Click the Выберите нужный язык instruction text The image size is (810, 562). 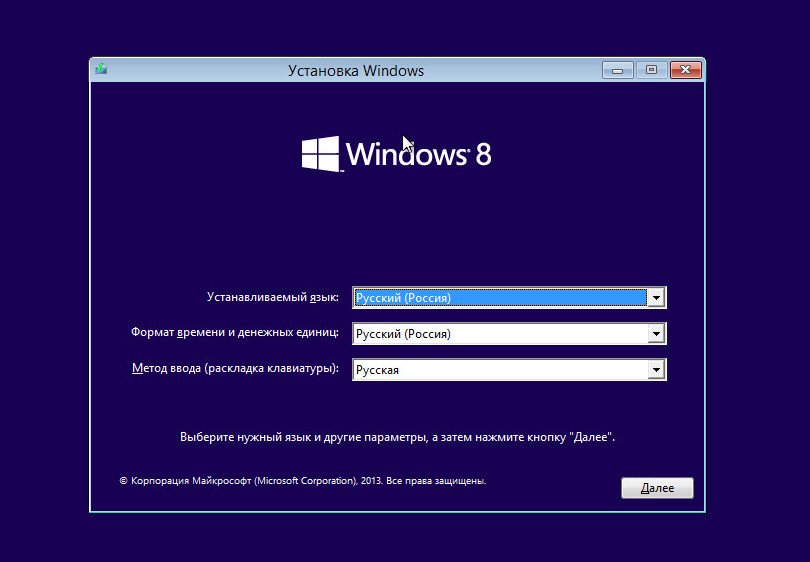pyautogui.click(x=397, y=437)
